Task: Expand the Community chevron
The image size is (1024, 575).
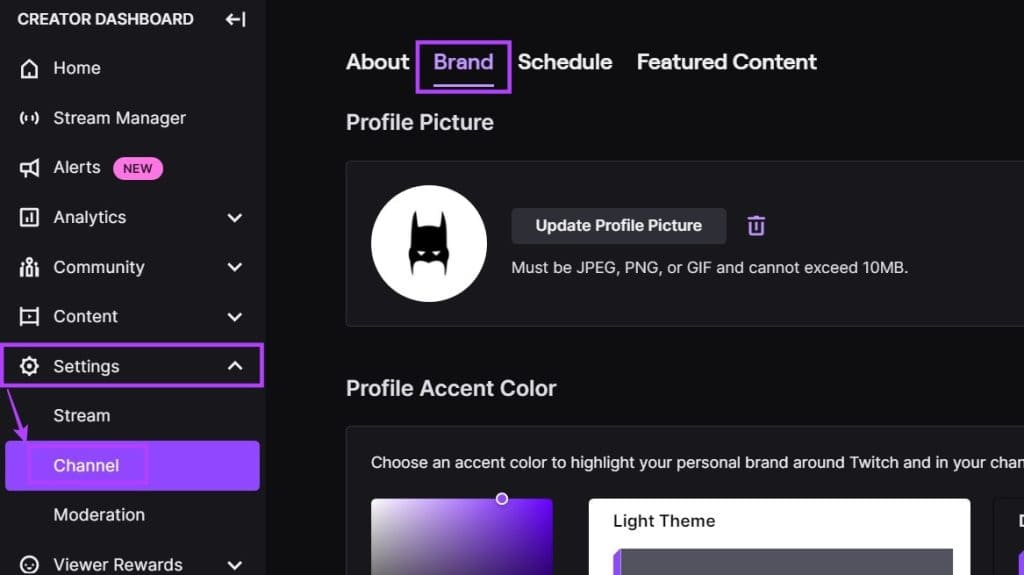Action: 235,267
